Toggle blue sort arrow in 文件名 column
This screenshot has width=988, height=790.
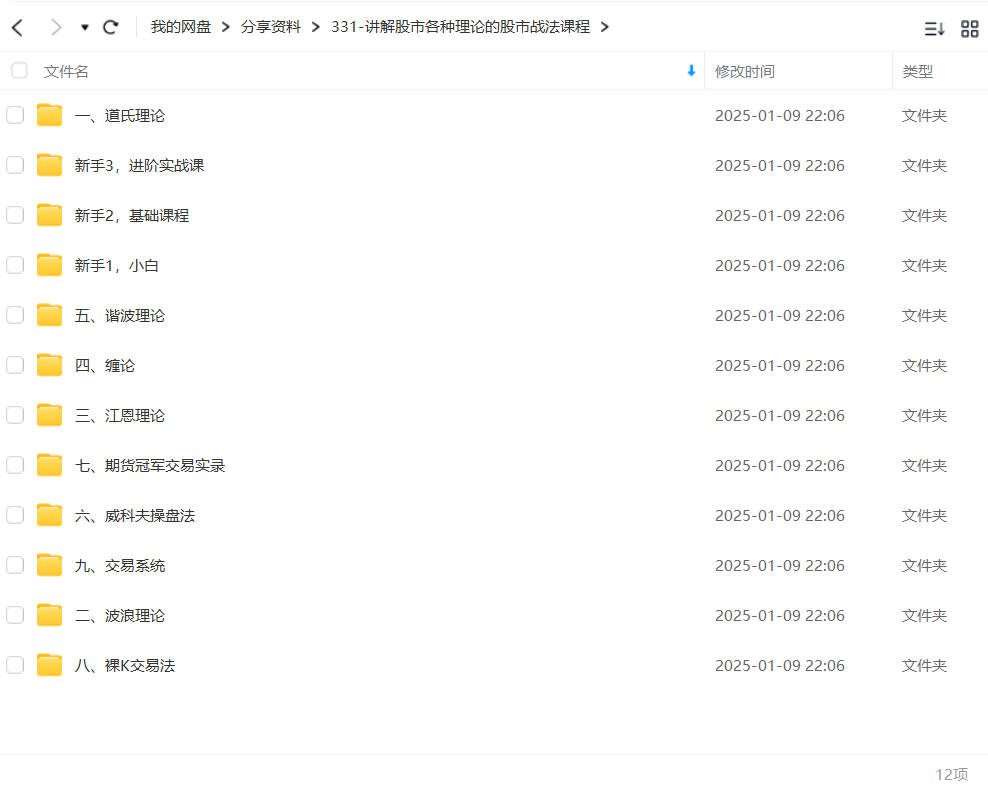tap(691, 71)
